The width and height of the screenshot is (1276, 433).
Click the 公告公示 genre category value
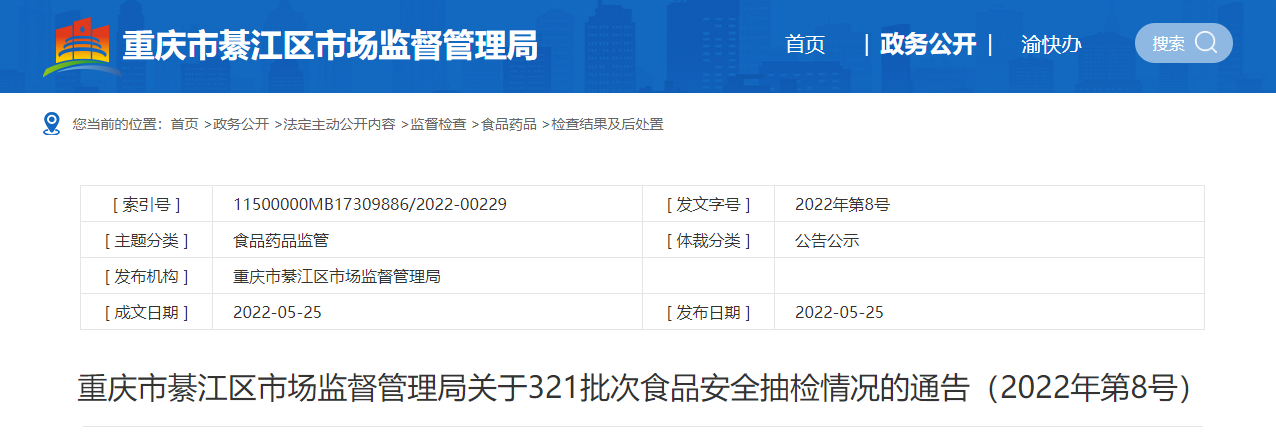point(827,240)
